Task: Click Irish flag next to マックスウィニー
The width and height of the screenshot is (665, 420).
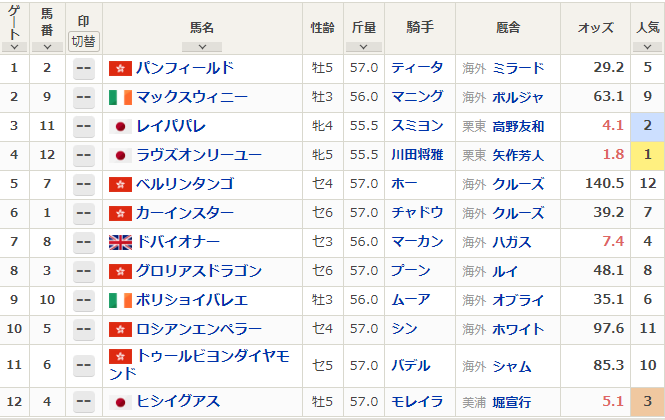Action: click(x=120, y=97)
